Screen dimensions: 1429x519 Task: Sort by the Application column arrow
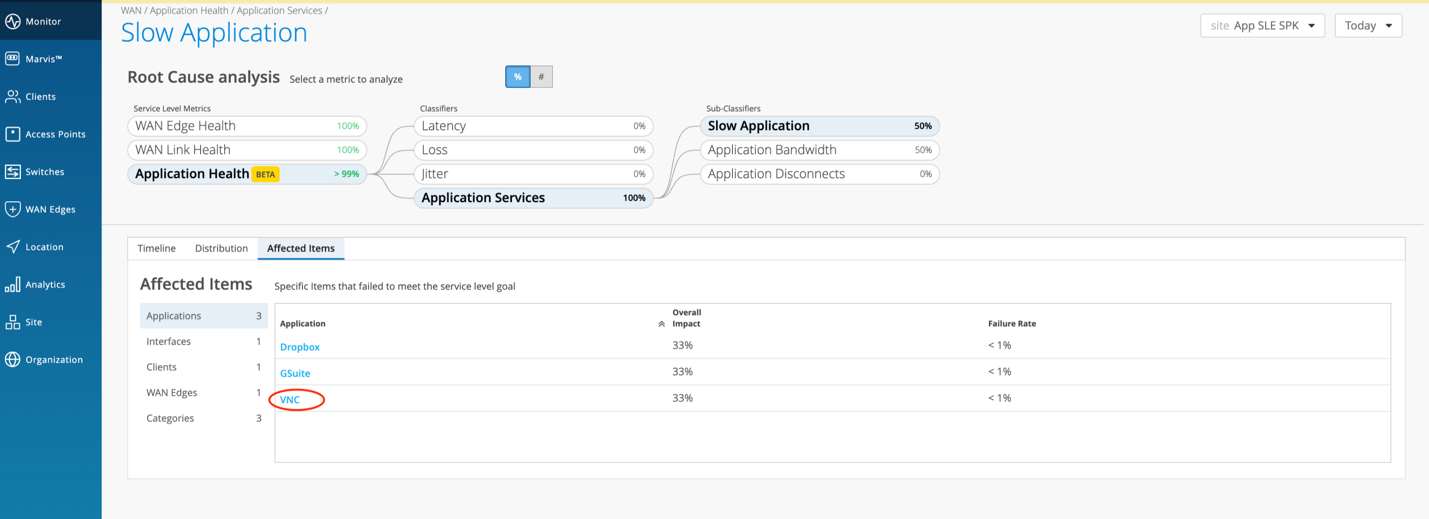[x=661, y=324]
